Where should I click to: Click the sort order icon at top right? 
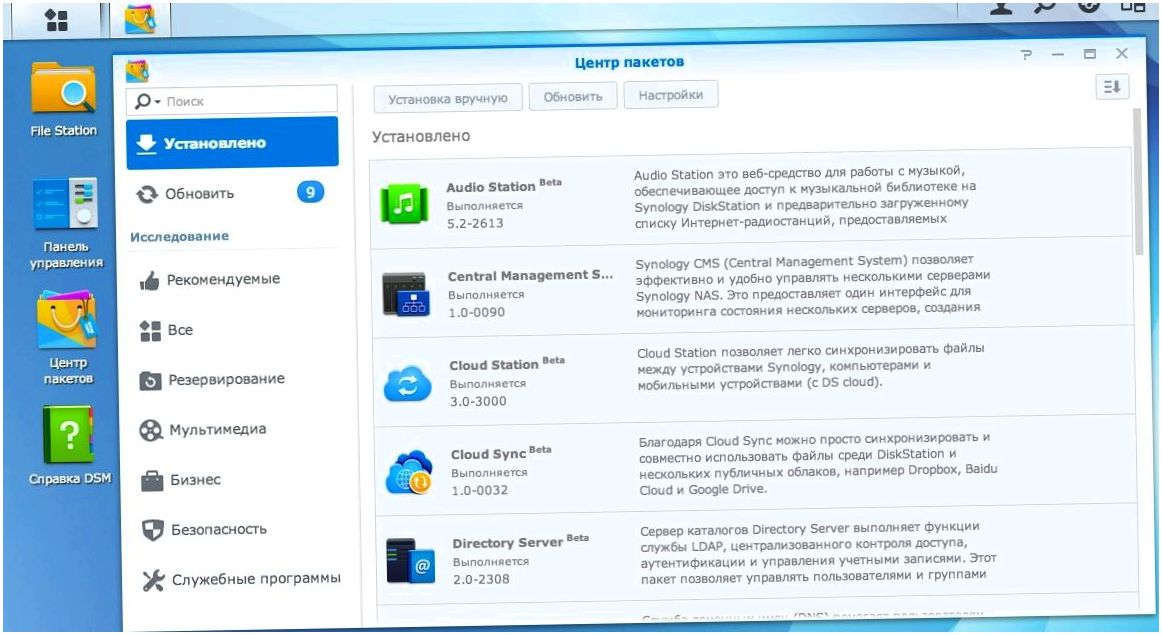pyautogui.click(x=1112, y=87)
